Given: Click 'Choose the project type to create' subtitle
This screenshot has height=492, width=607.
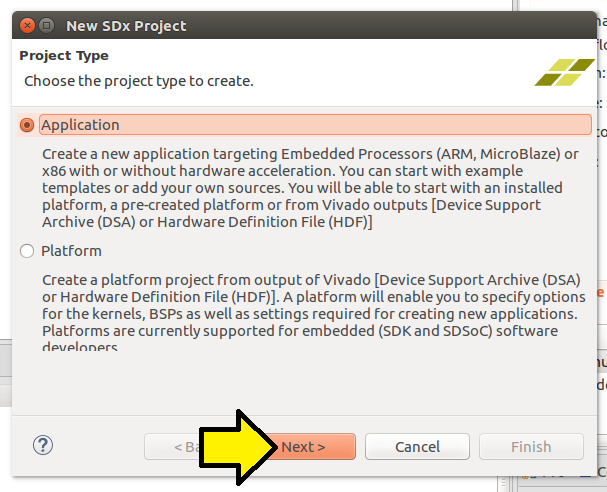Looking at the screenshot, I should 139,81.
